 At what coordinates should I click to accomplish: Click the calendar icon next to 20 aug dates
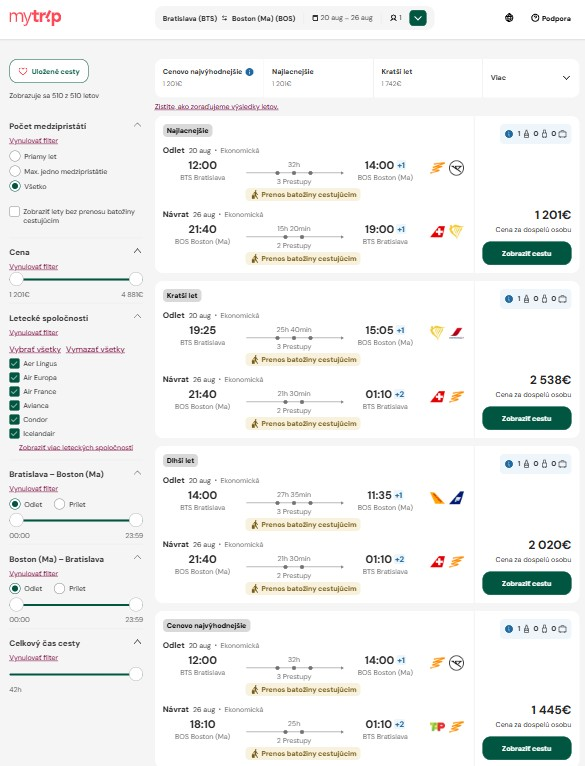click(x=315, y=18)
